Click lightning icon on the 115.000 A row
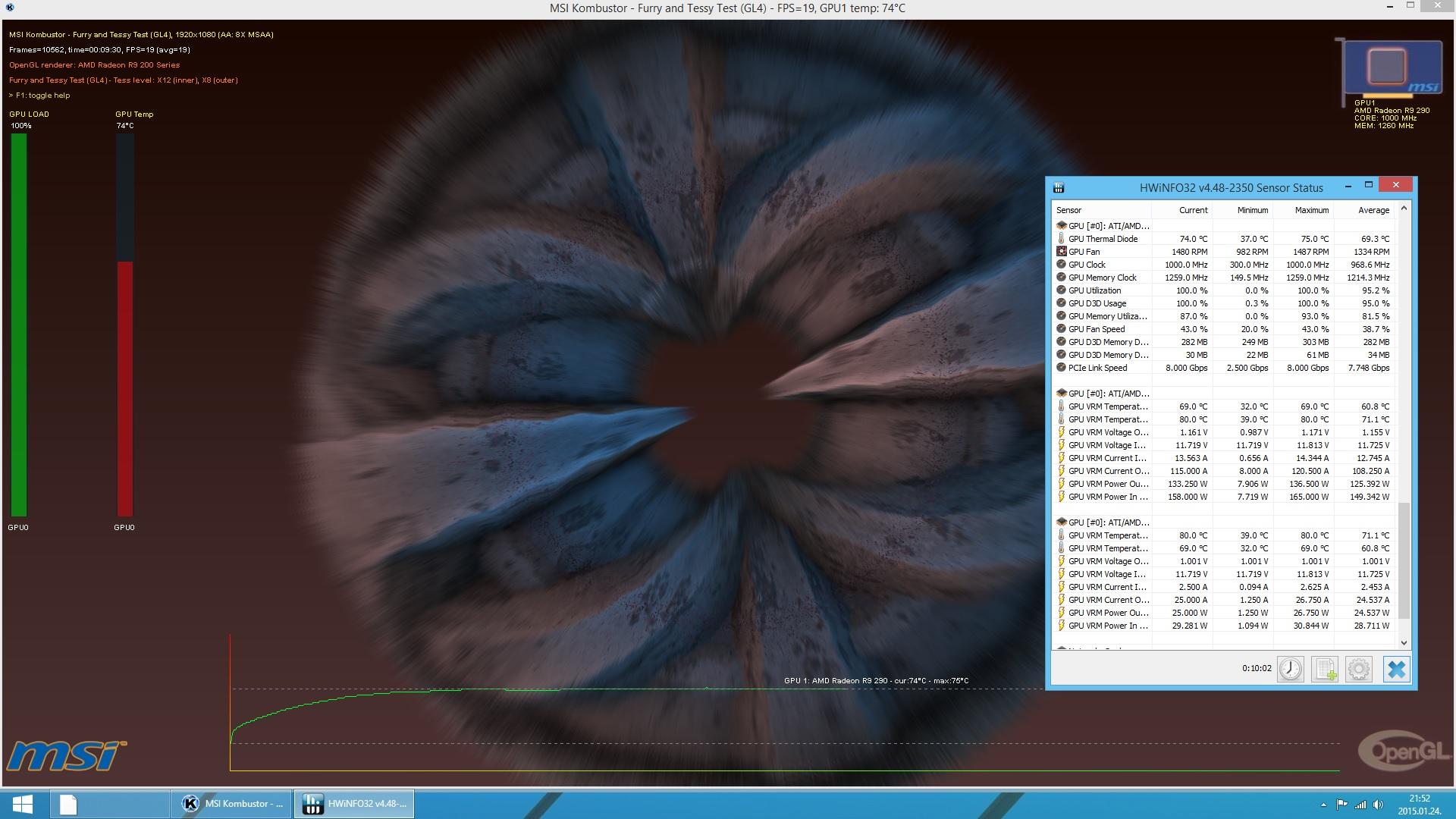Screen dimensions: 1456x819 click(x=1061, y=470)
